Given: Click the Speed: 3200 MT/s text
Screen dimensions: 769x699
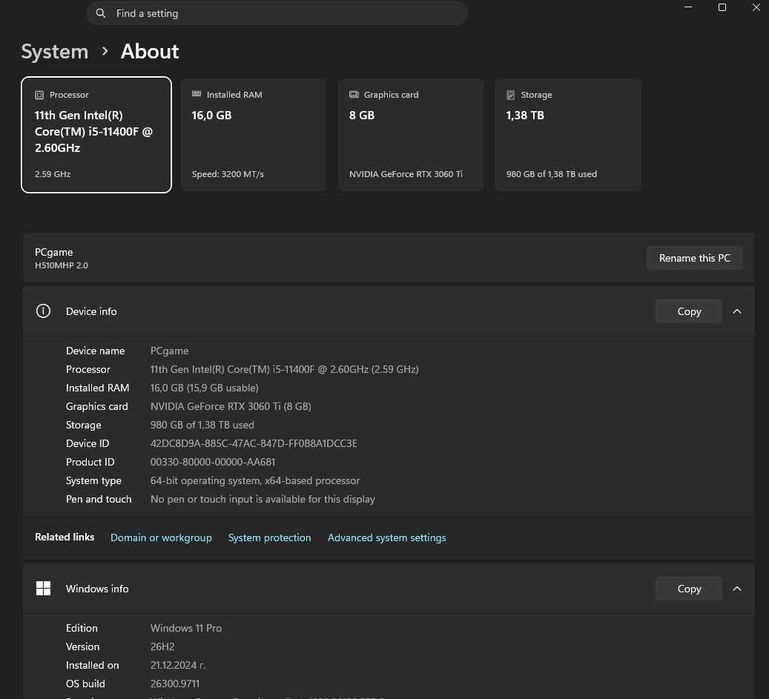Looking at the screenshot, I should [228, 174].
